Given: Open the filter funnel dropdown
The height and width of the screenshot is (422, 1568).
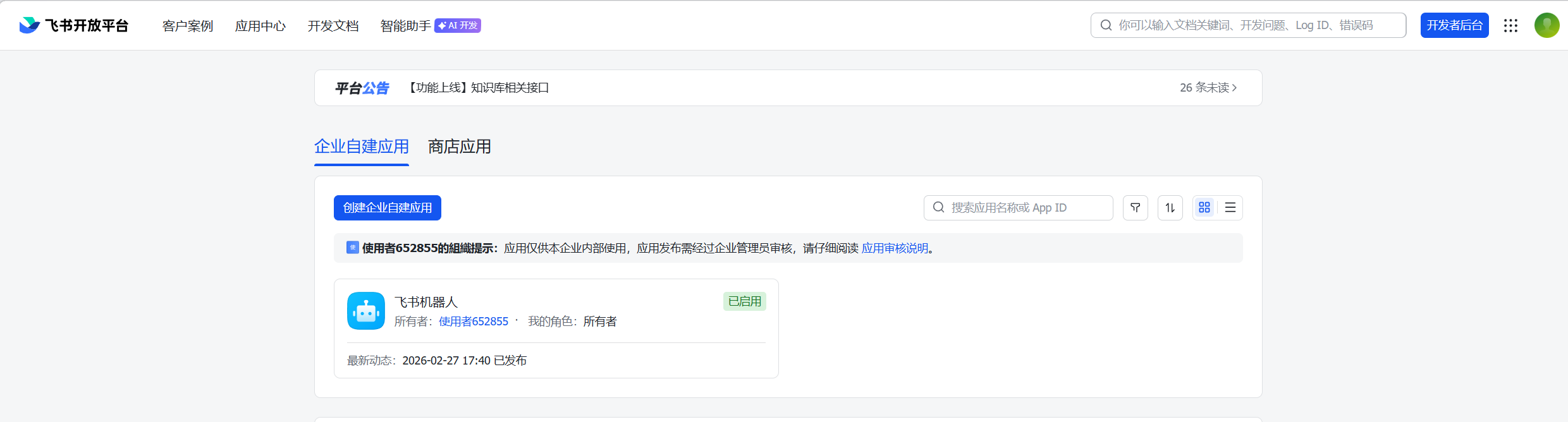Looking at the screenshot, I should 1136,208.
